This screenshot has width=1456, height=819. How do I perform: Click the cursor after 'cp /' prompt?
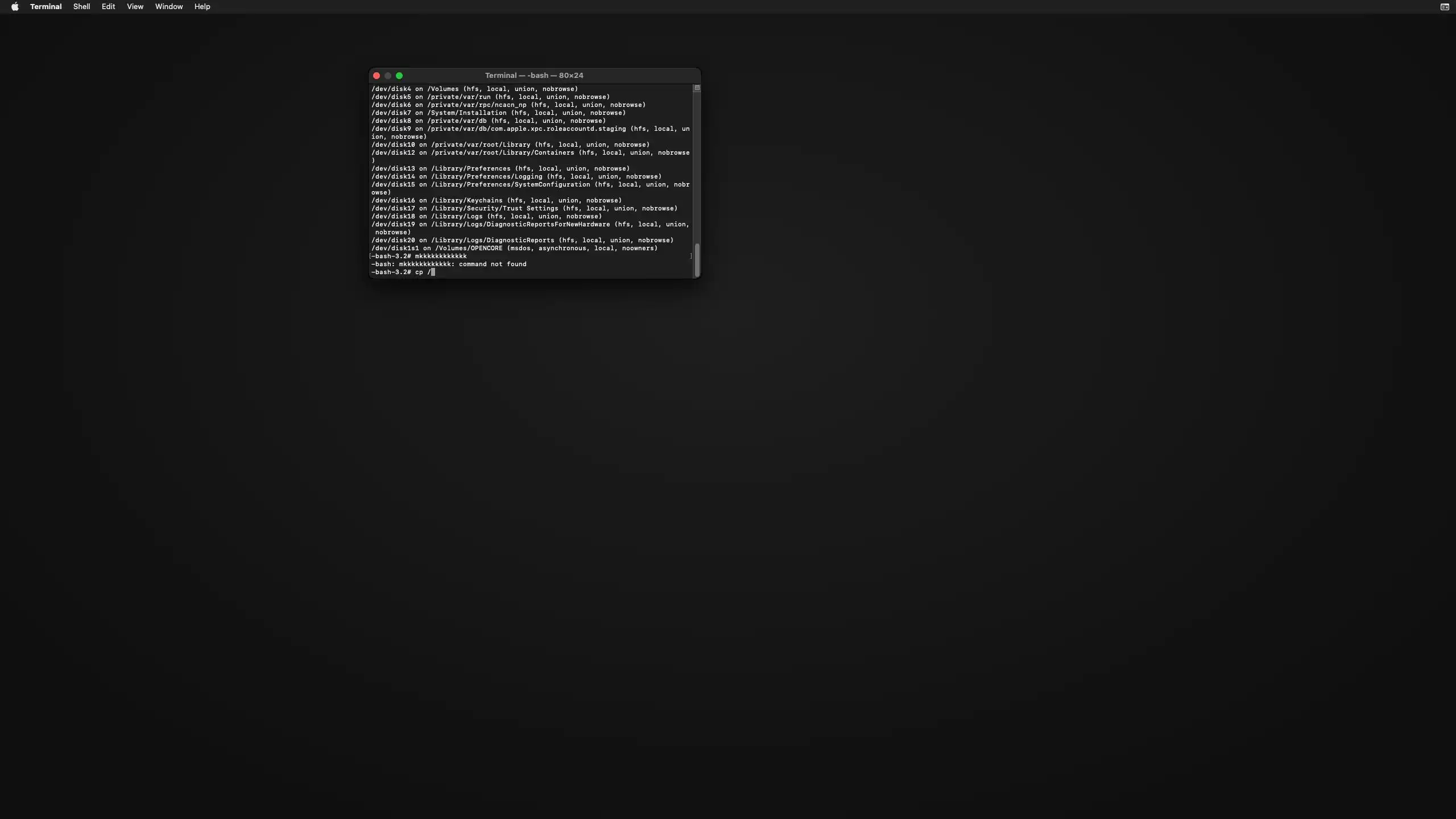[x=433, y=272]
